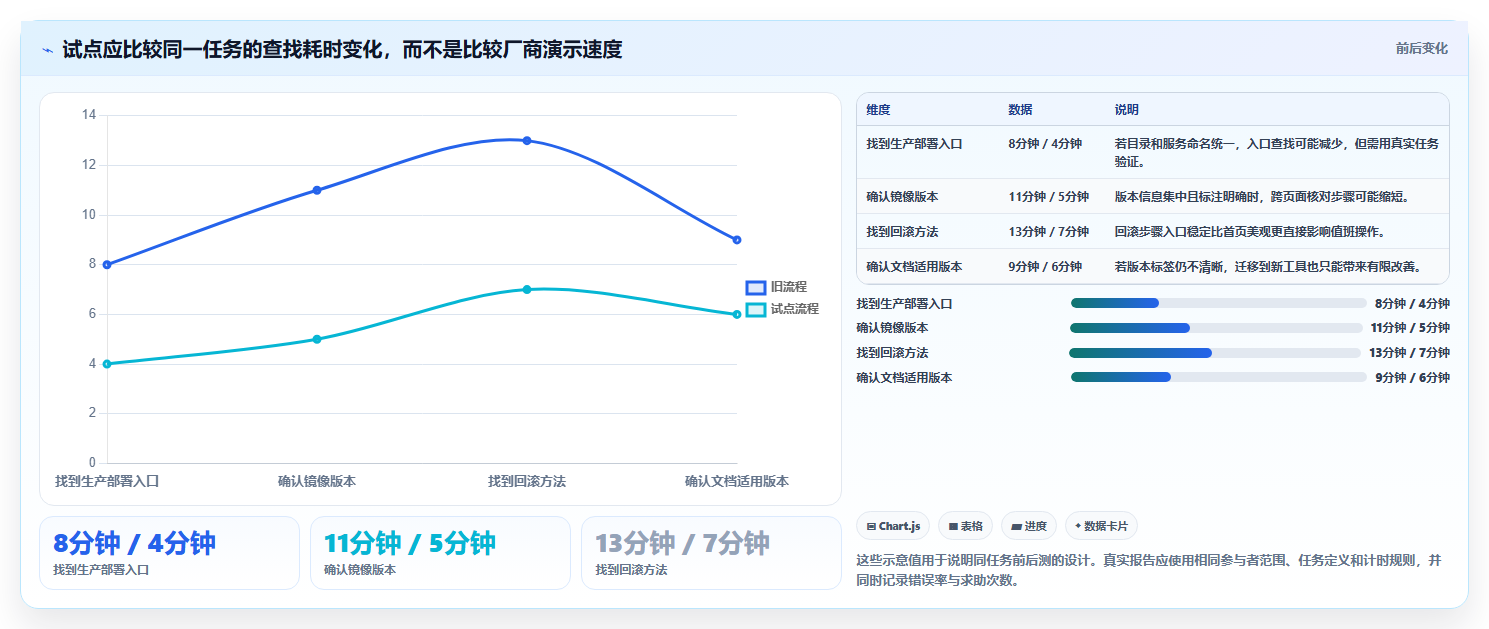Click the 数据卡片 chip icon
Screen dimensions: 1489x629
(1078, 526)
